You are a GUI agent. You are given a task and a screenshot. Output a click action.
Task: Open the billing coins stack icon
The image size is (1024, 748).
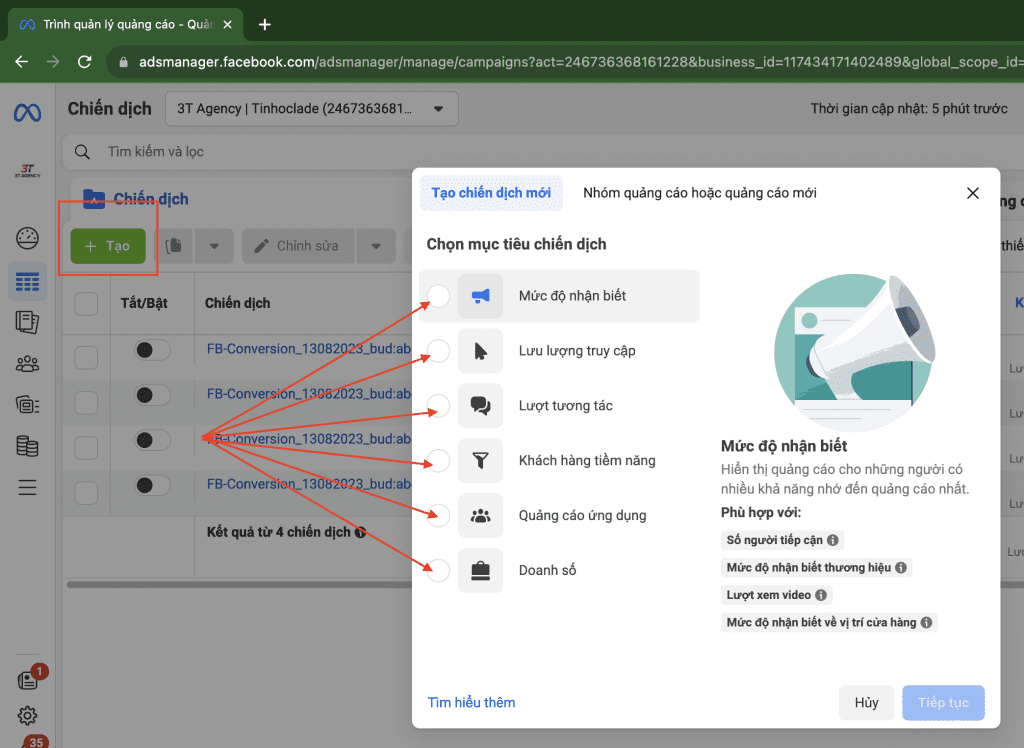[27, 447]
